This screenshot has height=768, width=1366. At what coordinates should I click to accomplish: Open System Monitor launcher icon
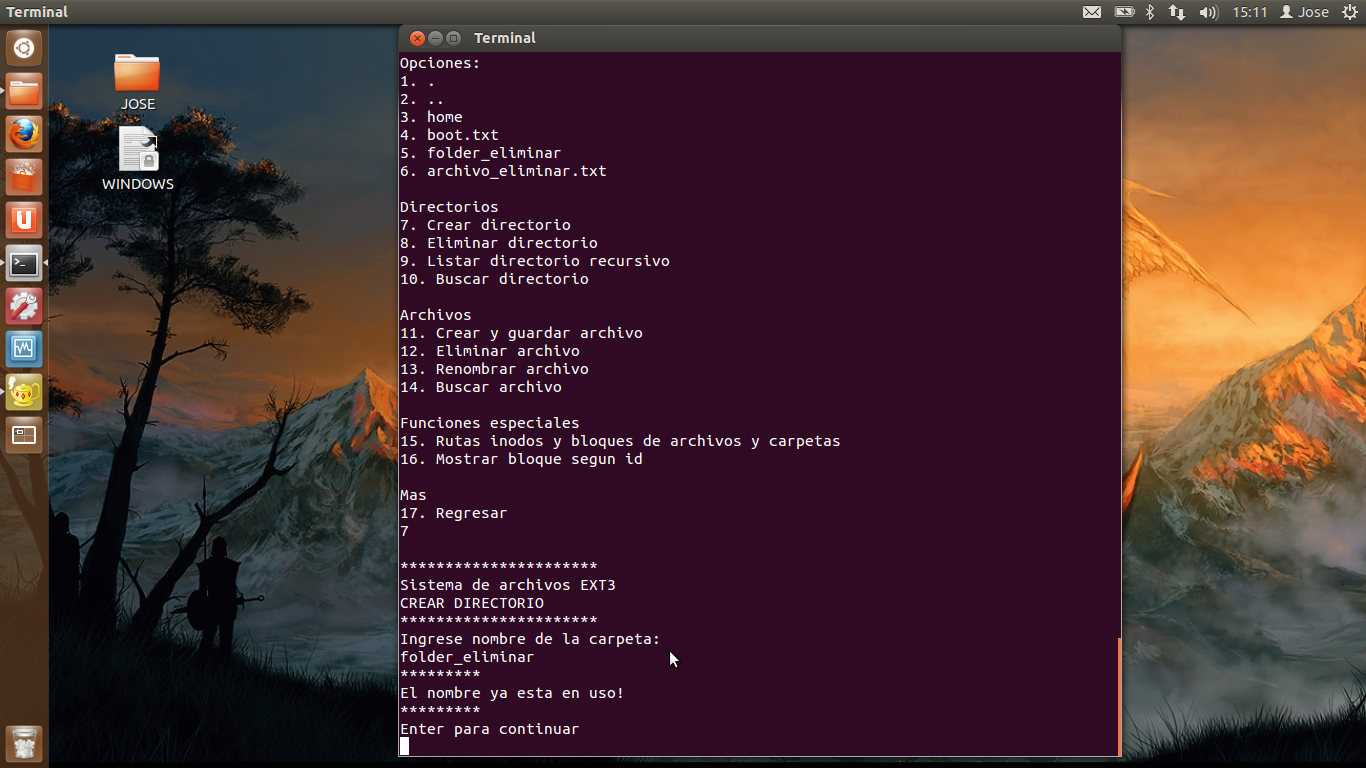[24, 350]
